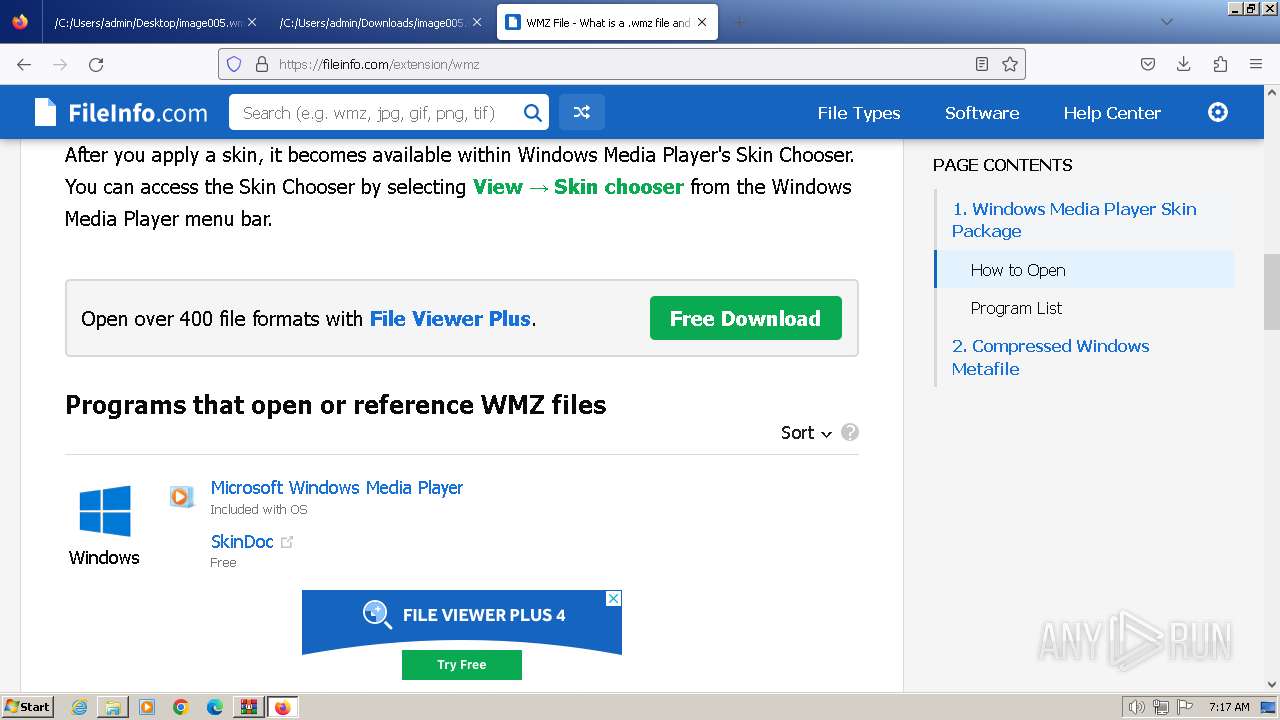The height and width of the screenshot is (720, 1280).
Task: Open the Sort dropdown
Action: 806,433
